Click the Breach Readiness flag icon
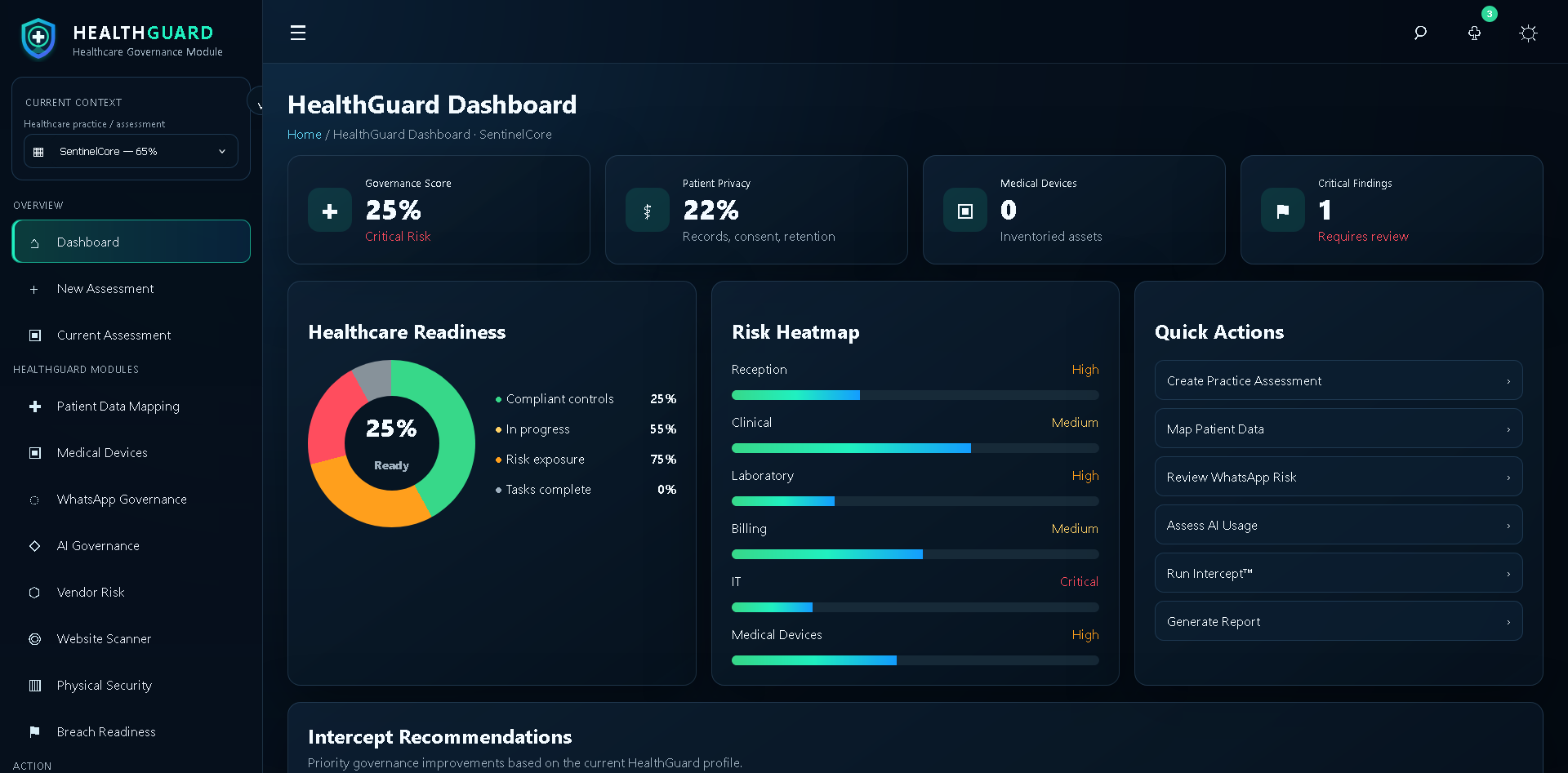This screenshot has width=1568, height=773. (34, 732)
